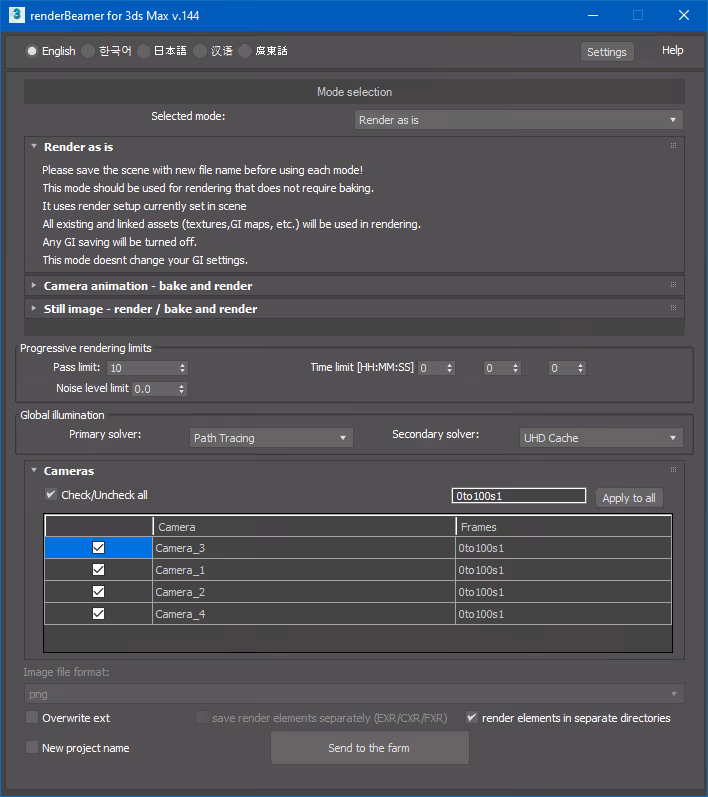
Task: Expand Camera animation - bake and render
Action: 34,285
